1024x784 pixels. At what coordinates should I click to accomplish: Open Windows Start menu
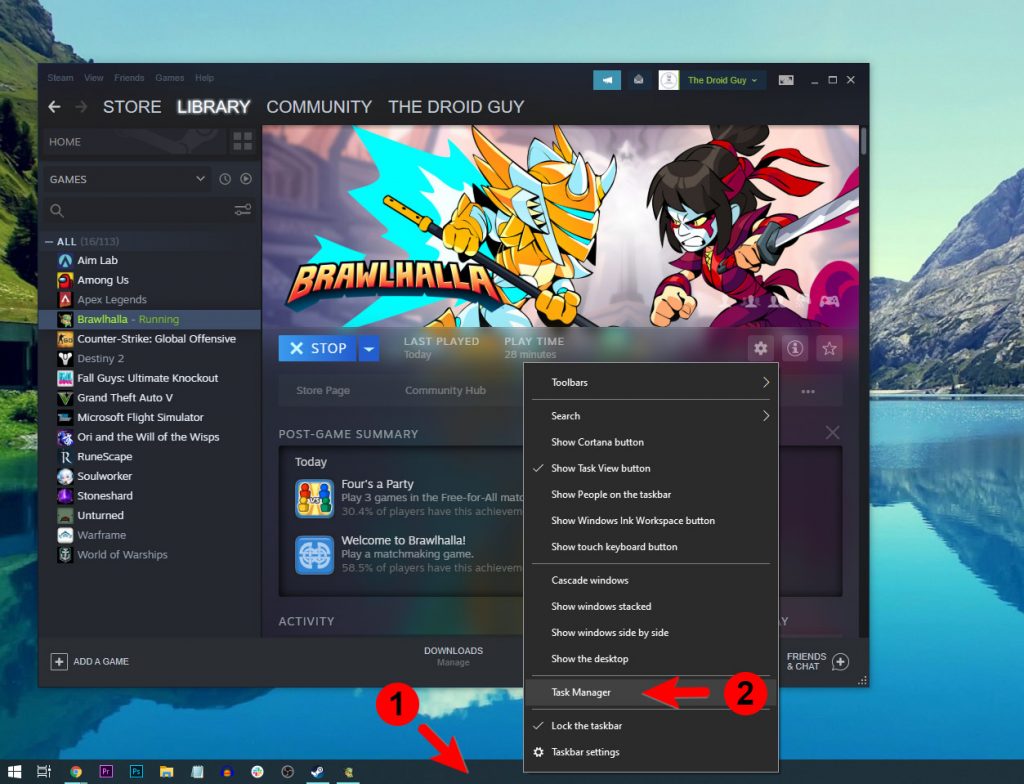(x=14, y=772)
